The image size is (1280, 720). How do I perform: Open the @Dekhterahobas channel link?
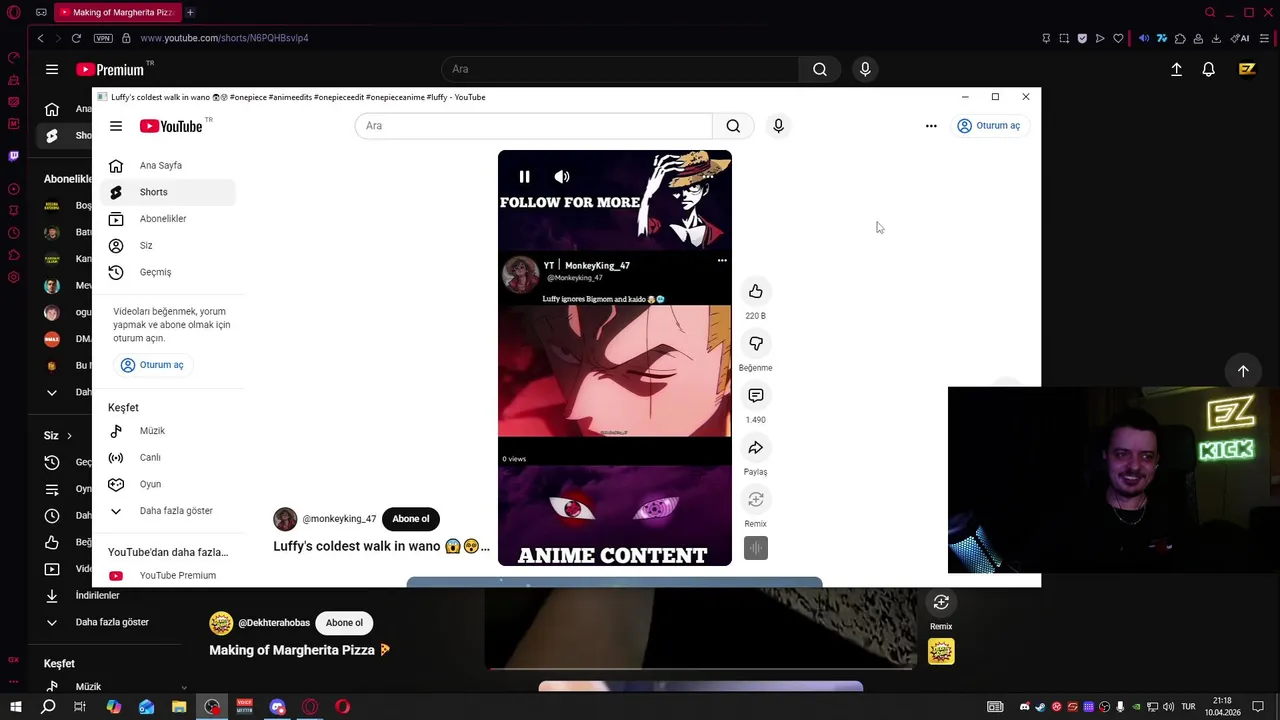click(x=274, y=623)
